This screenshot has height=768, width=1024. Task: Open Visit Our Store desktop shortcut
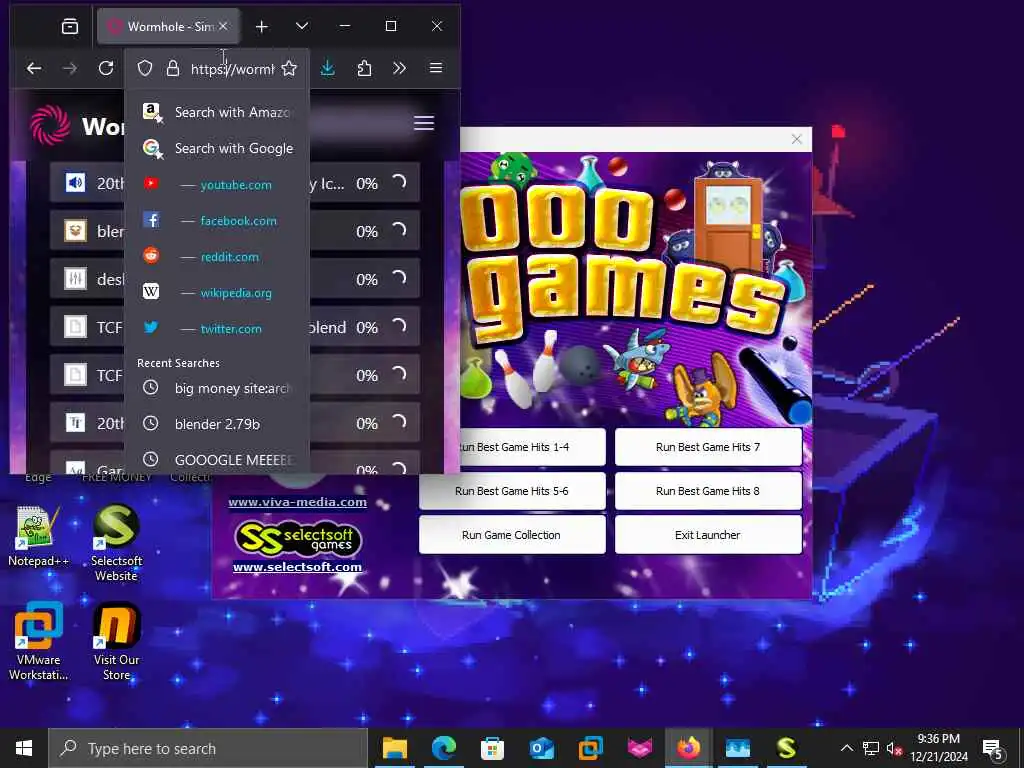coord(116,641)
